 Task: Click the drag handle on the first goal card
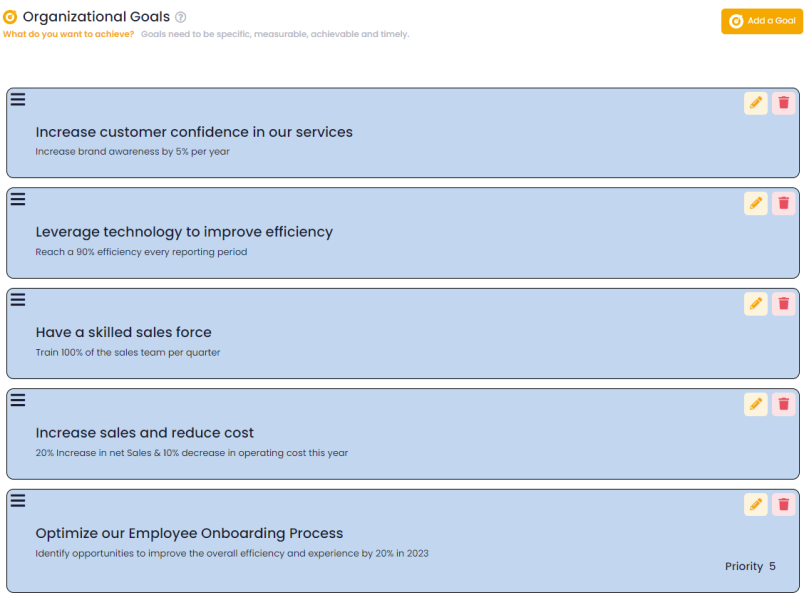point(18,98)
